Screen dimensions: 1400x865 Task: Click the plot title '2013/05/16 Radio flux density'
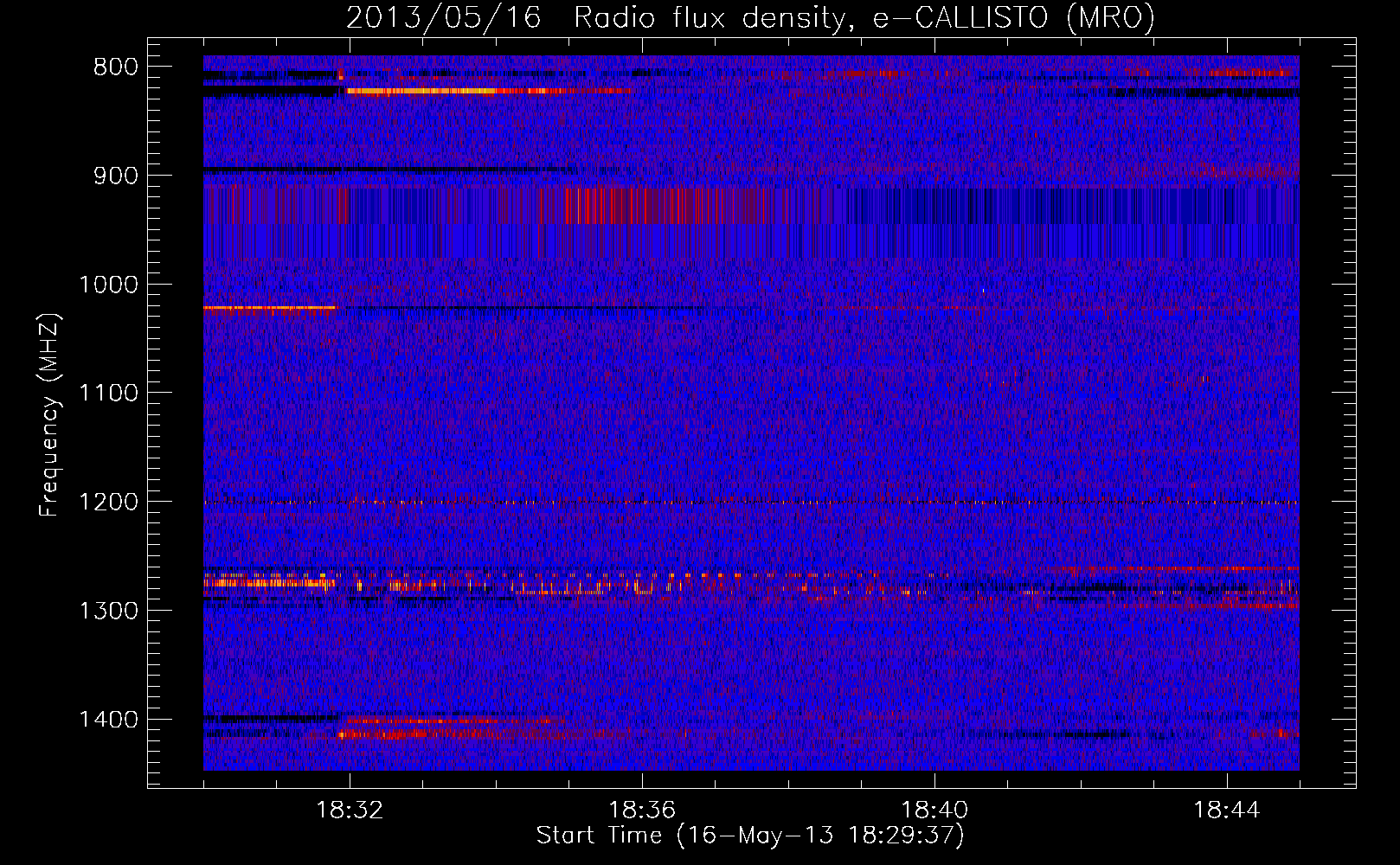coord(595,18)
